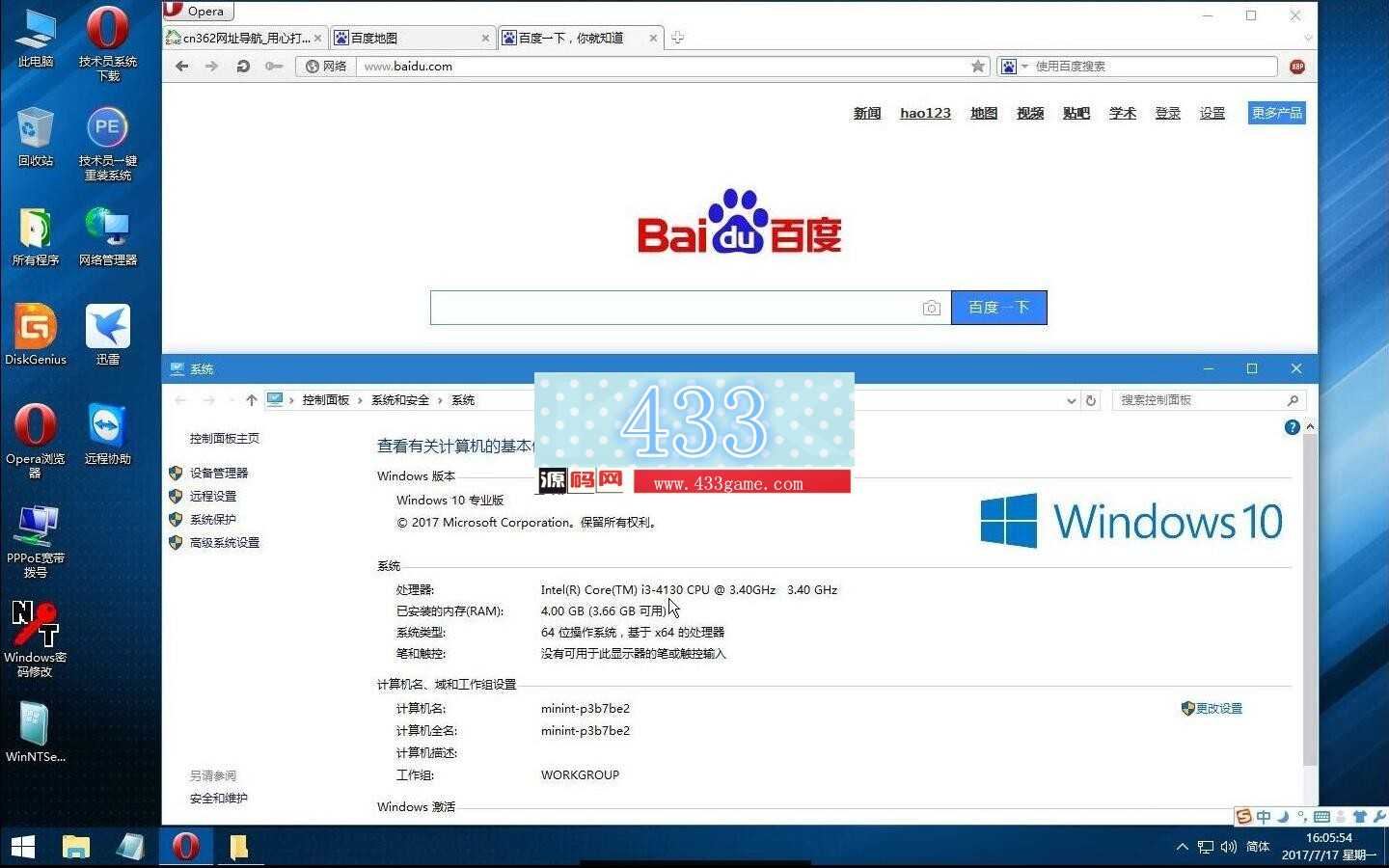Open 设备管理器 link in sidebar

219,473
